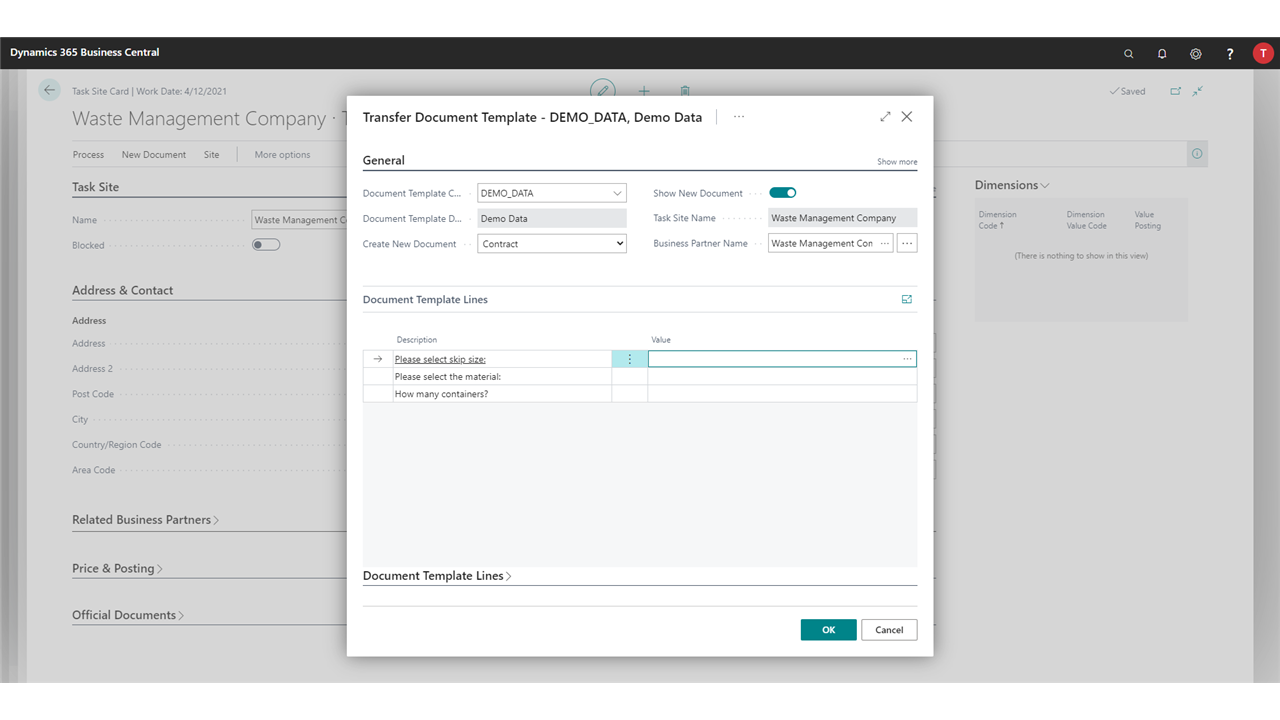Click 'Please select skip size:' description

click(x=440, y=359)
